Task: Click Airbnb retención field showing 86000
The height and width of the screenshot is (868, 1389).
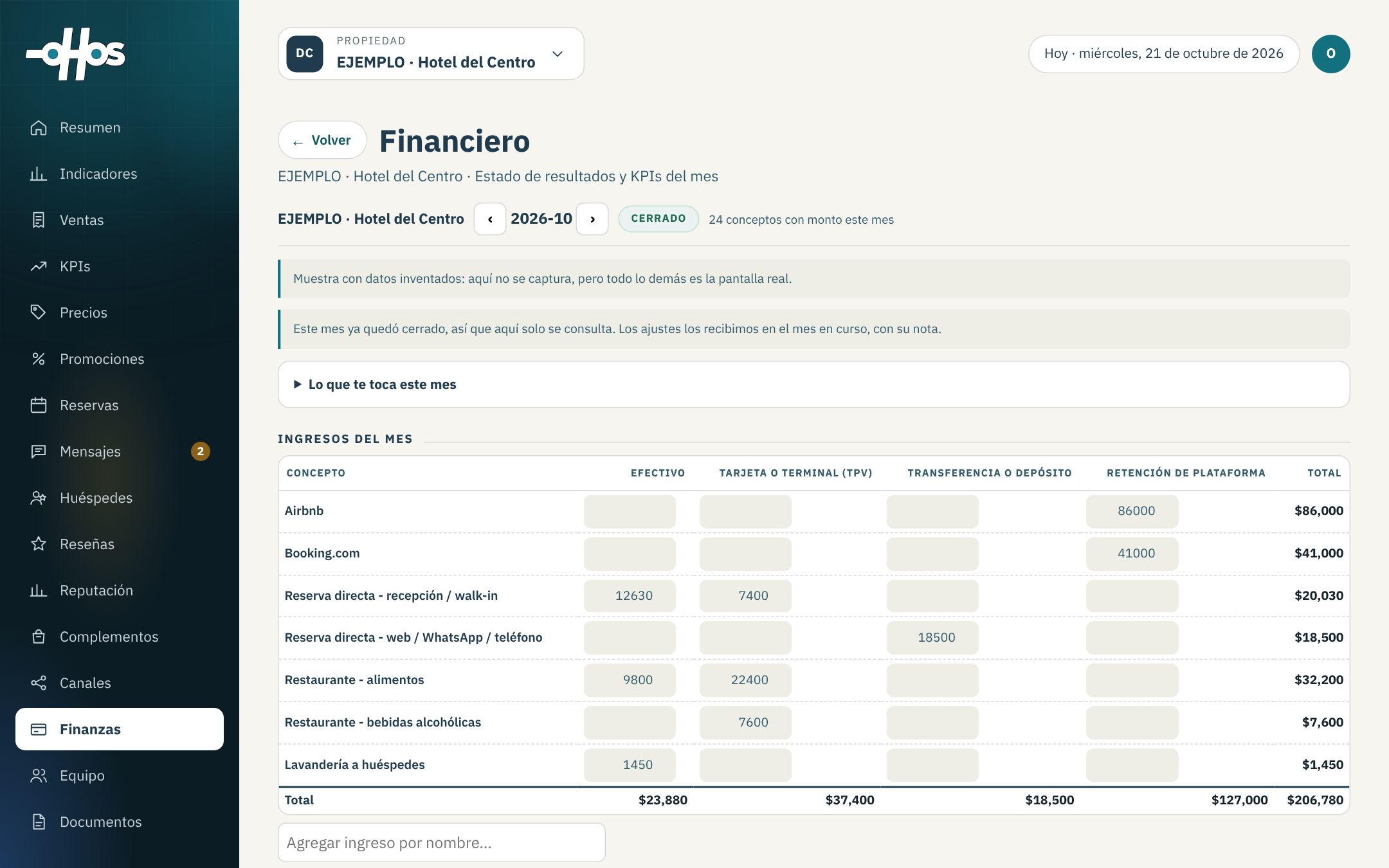Action: coord(1132,511)
